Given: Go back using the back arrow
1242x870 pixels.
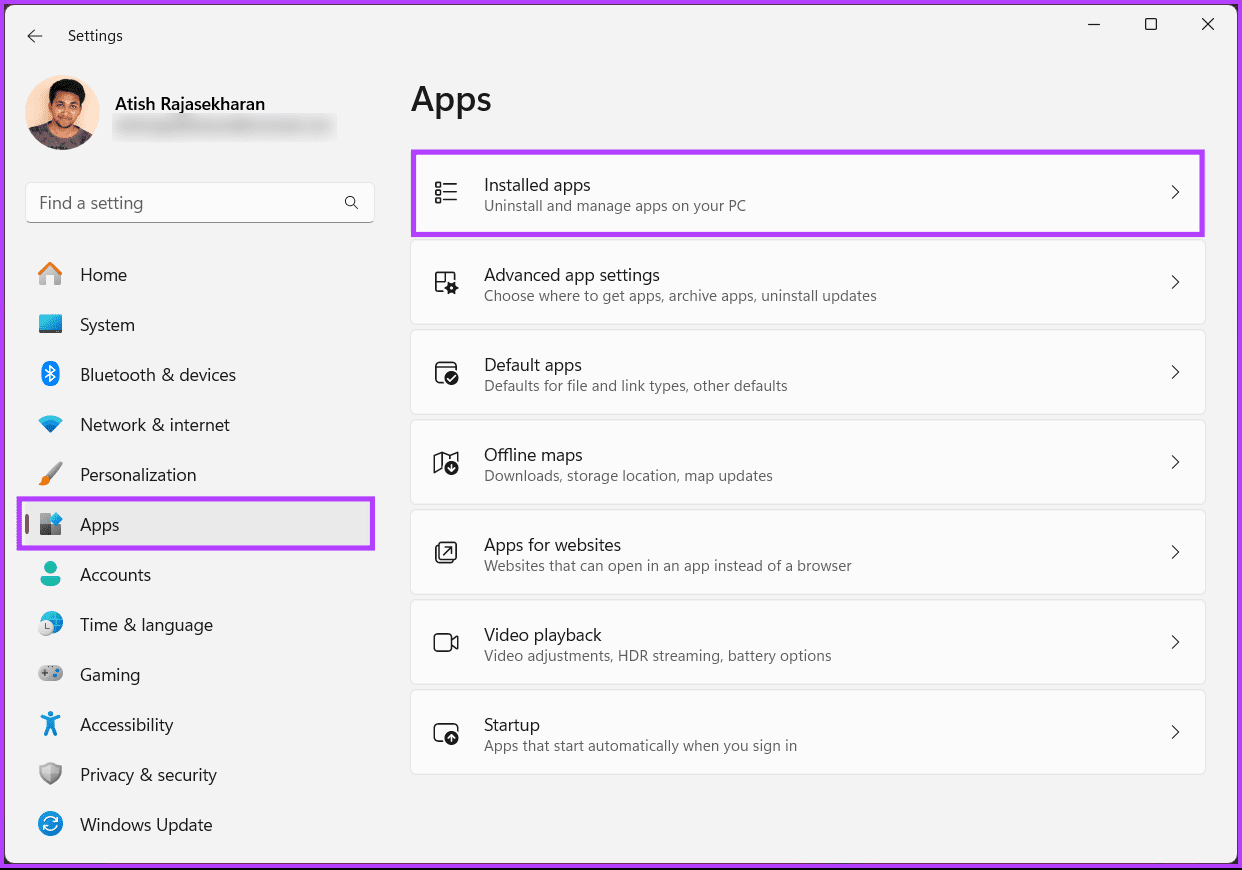Looking at the screenshot, I should [x=35, y=36].
